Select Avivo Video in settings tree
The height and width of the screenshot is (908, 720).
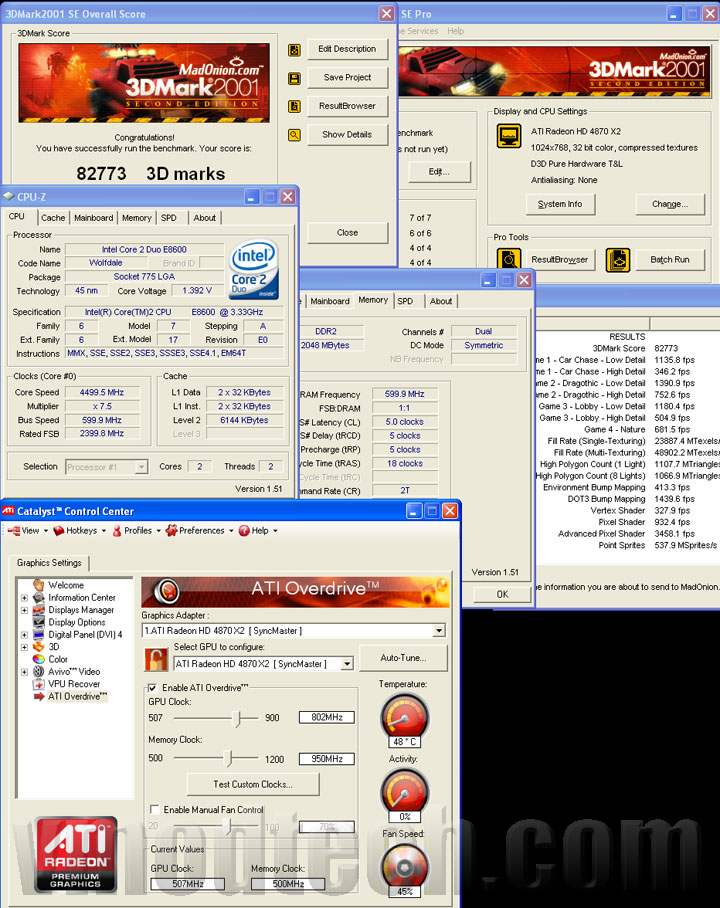(x=74, y=672)
